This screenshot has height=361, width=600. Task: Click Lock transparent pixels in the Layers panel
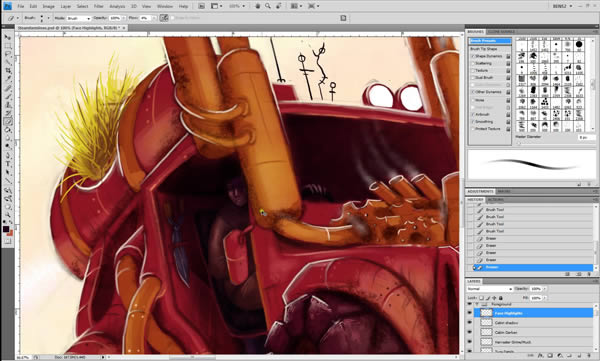481,298
